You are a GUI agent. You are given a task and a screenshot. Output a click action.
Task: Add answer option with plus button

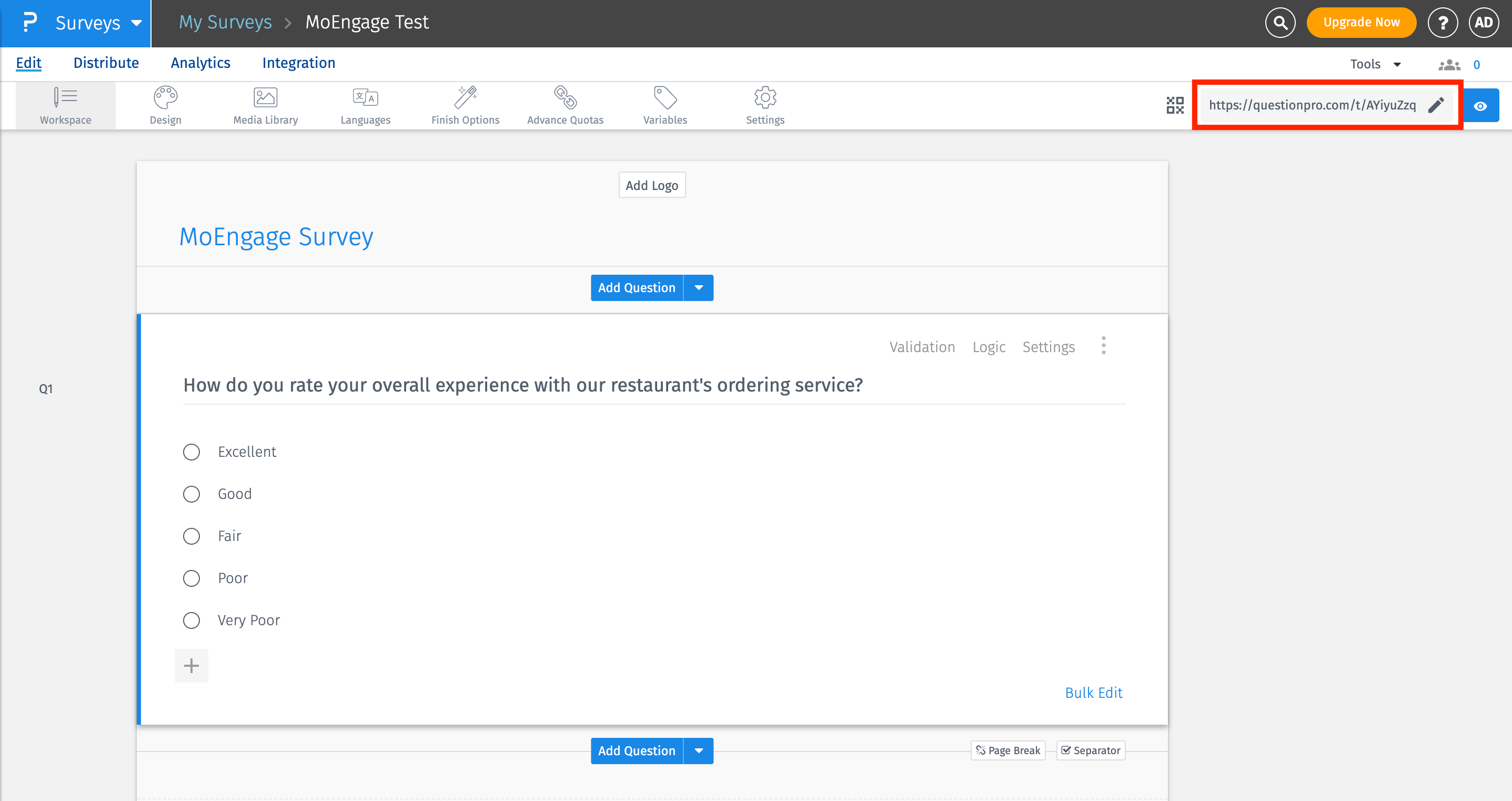pos(191,665)
